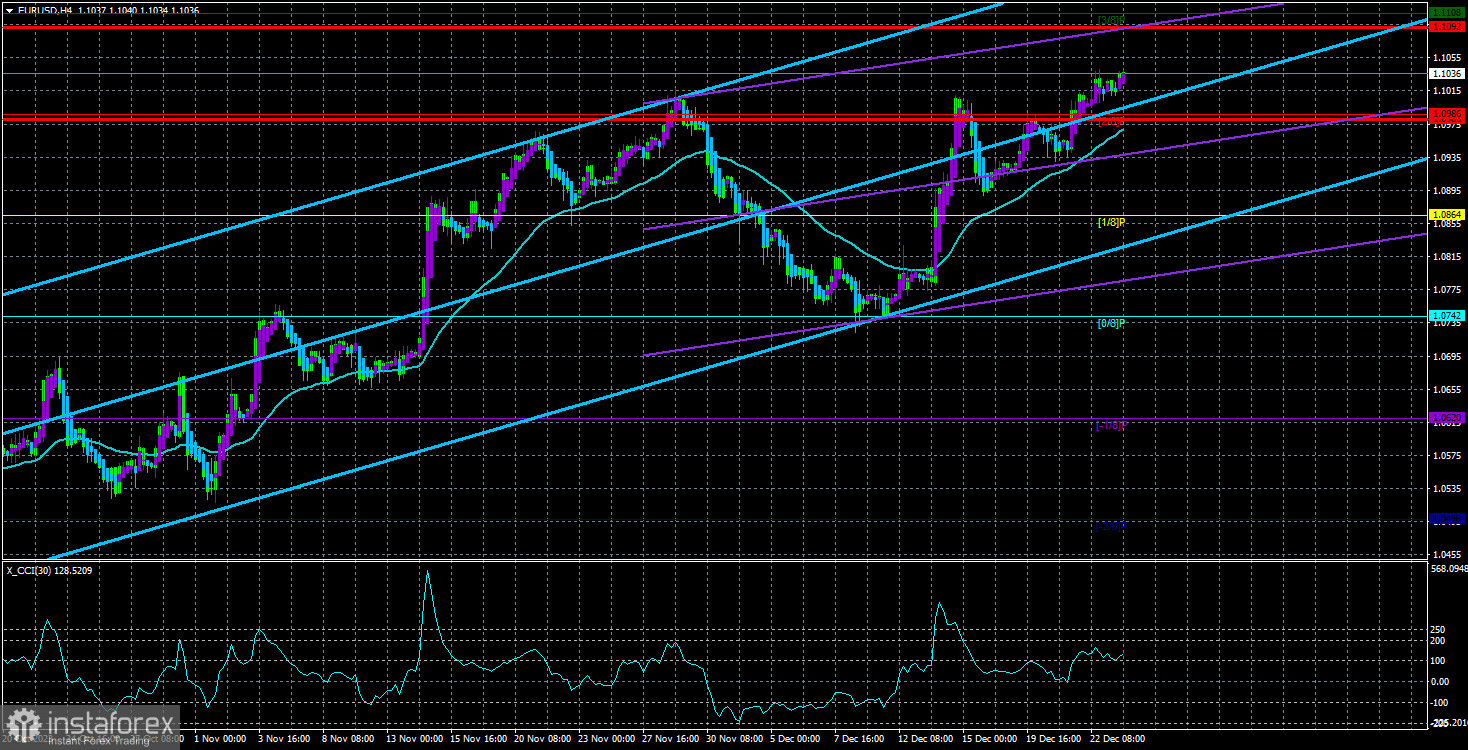The image size is (1468, 750).
Task: Click the 1.0935 price scale value
Action: pyautogui.click(x=1446, y=158)
